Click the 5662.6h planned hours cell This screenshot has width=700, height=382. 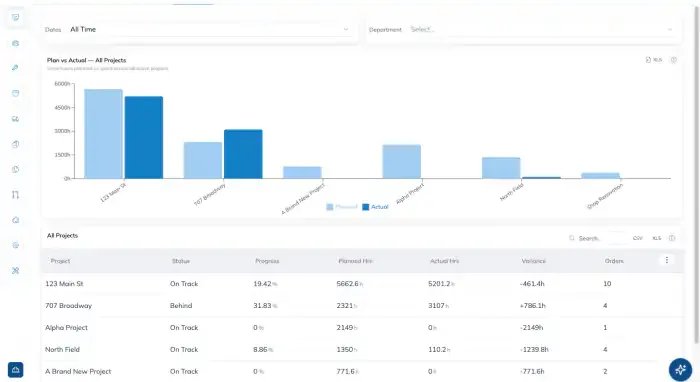[x=350, y=284]
